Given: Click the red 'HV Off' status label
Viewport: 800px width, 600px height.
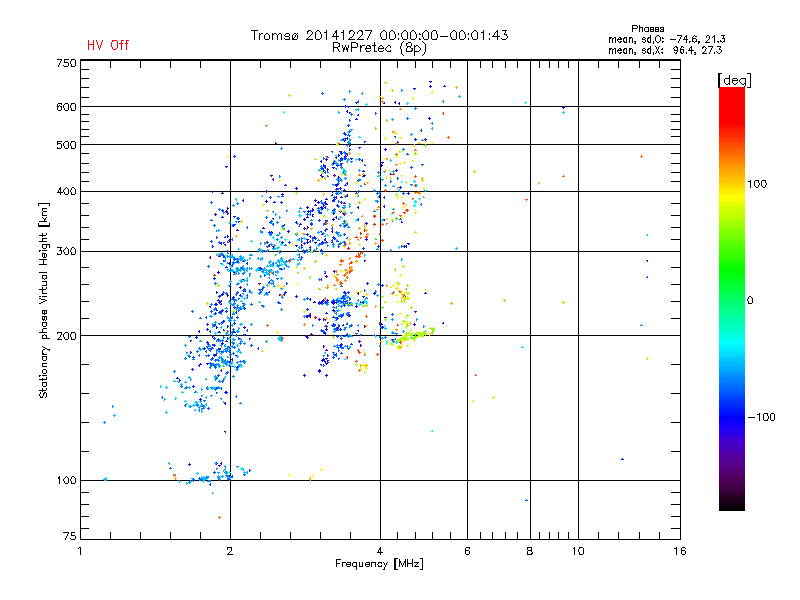Looking at the screenshot, I should pos(108,45).
